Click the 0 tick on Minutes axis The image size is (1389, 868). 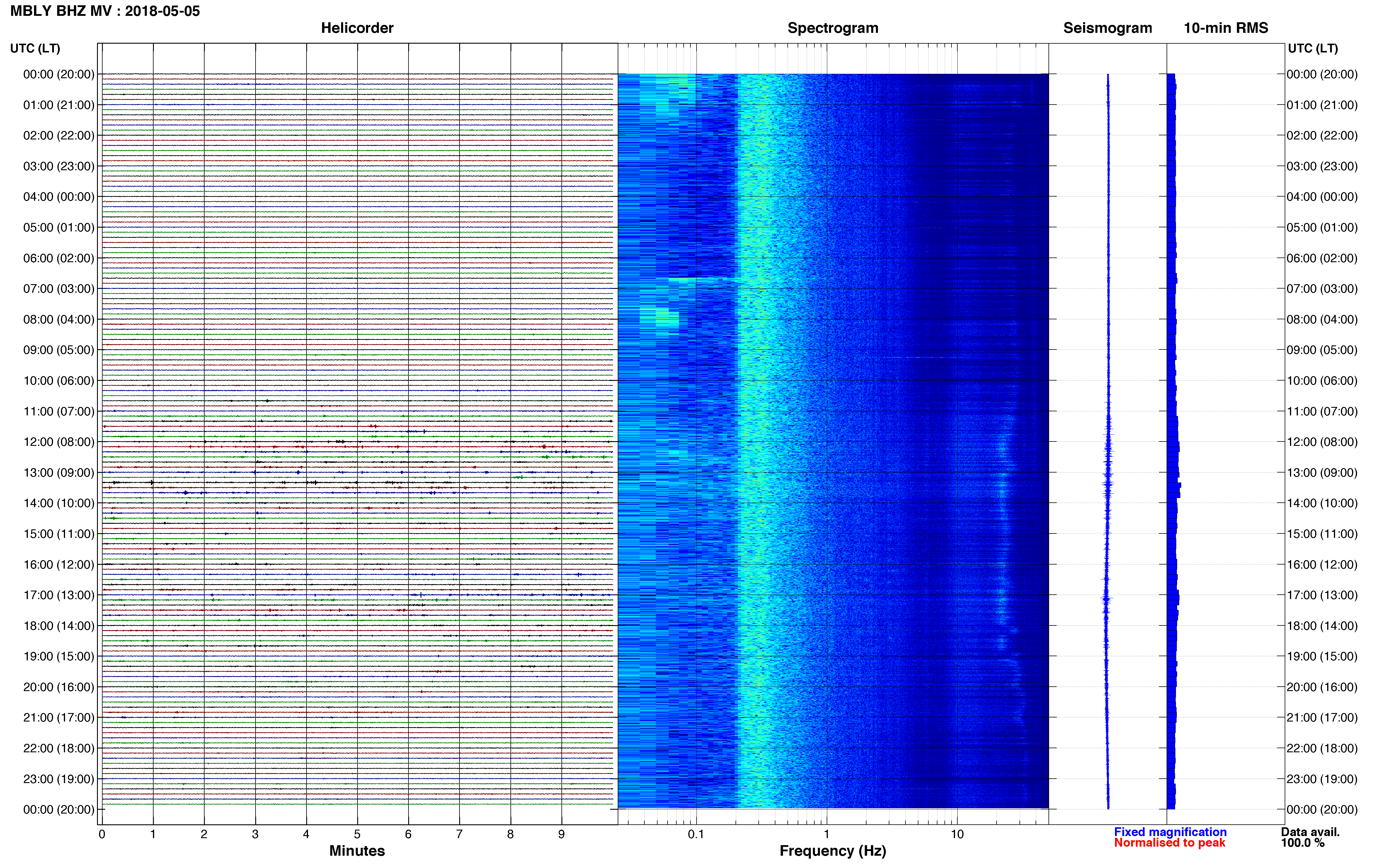tap(102, 834)
